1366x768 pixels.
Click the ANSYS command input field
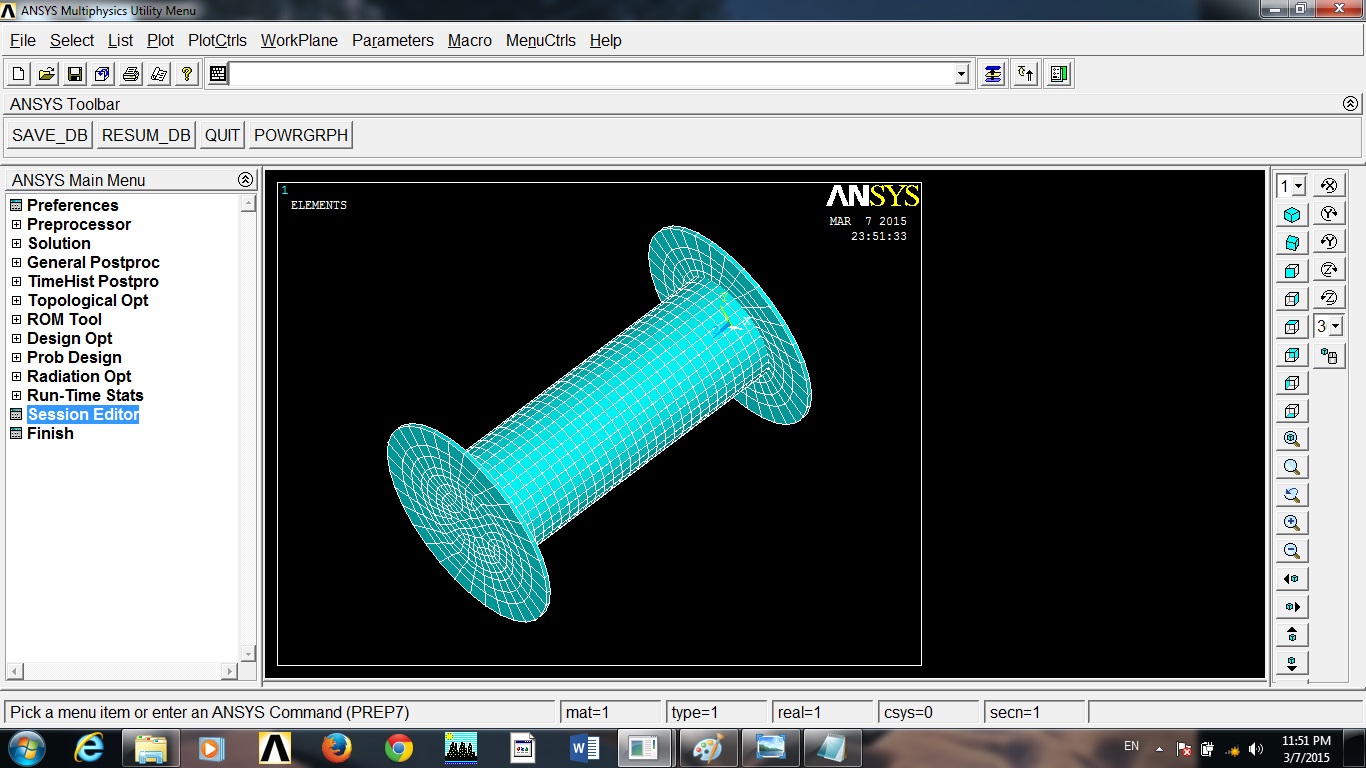(x=591, y=74)
